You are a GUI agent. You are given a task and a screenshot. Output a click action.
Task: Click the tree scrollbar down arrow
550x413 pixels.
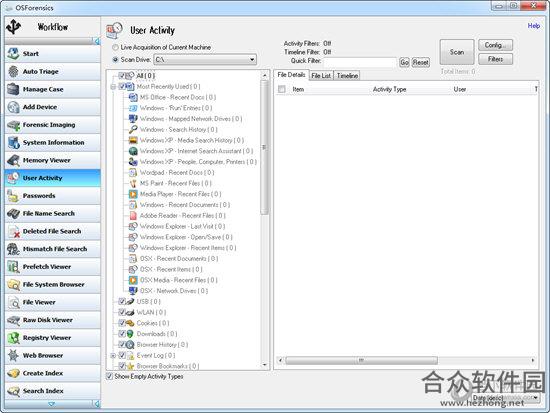point(264,365)
